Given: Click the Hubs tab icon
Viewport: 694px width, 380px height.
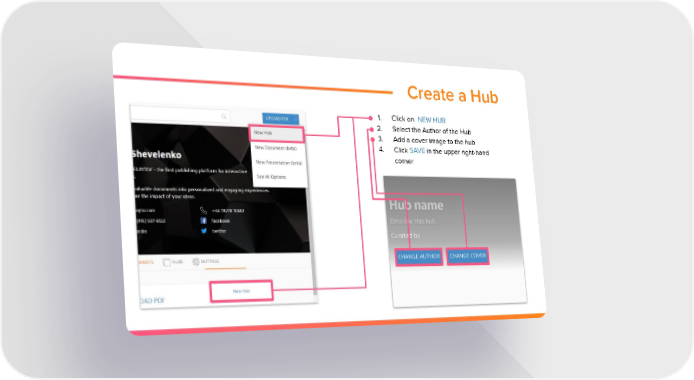Looking at the screenshot, I should click(x=167, y=262).
